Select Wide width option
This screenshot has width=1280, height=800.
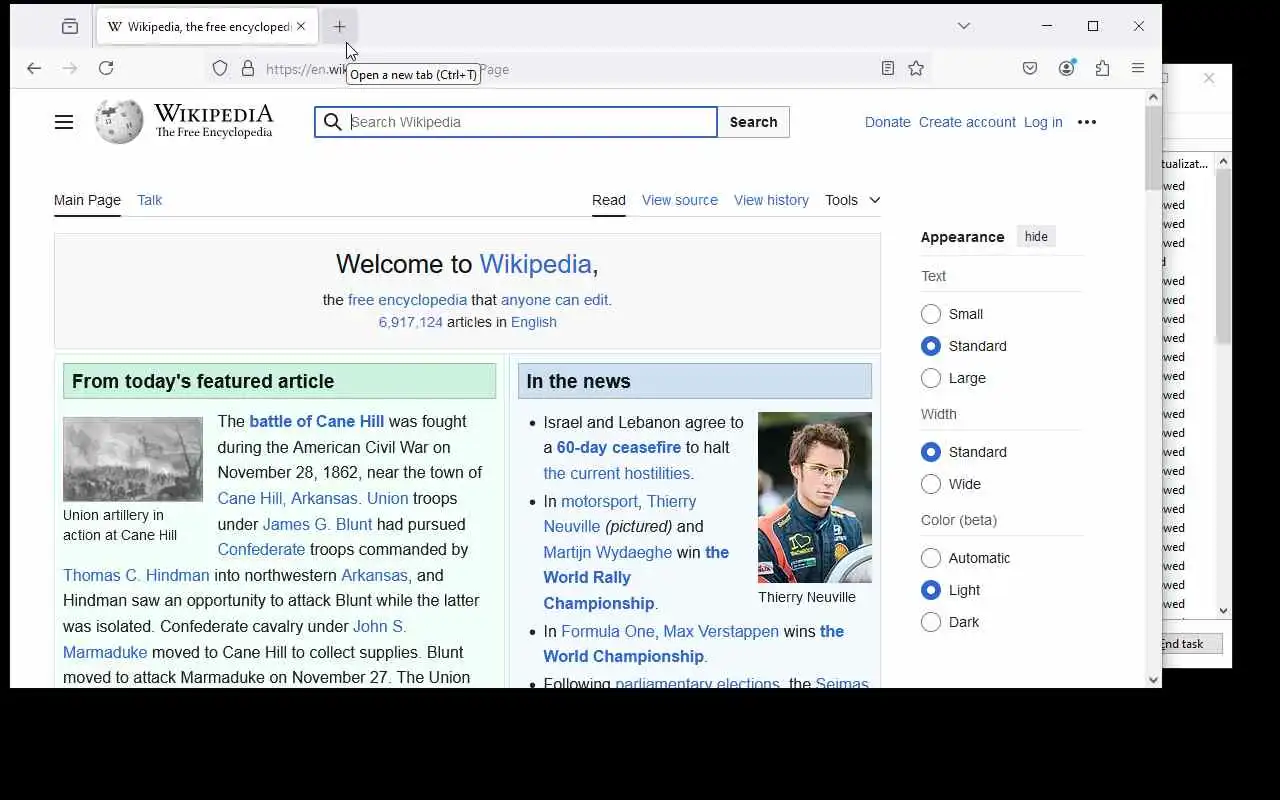(931, 484)
